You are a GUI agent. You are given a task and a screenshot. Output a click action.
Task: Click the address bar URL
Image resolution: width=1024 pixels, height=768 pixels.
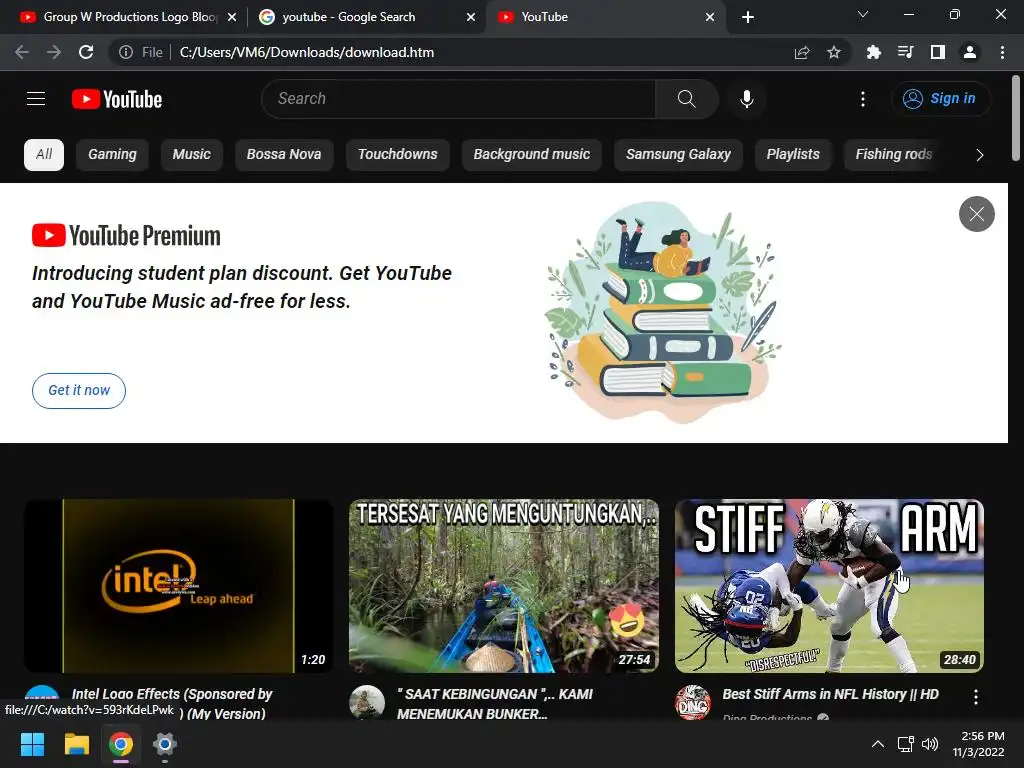(x=306, y=52)
